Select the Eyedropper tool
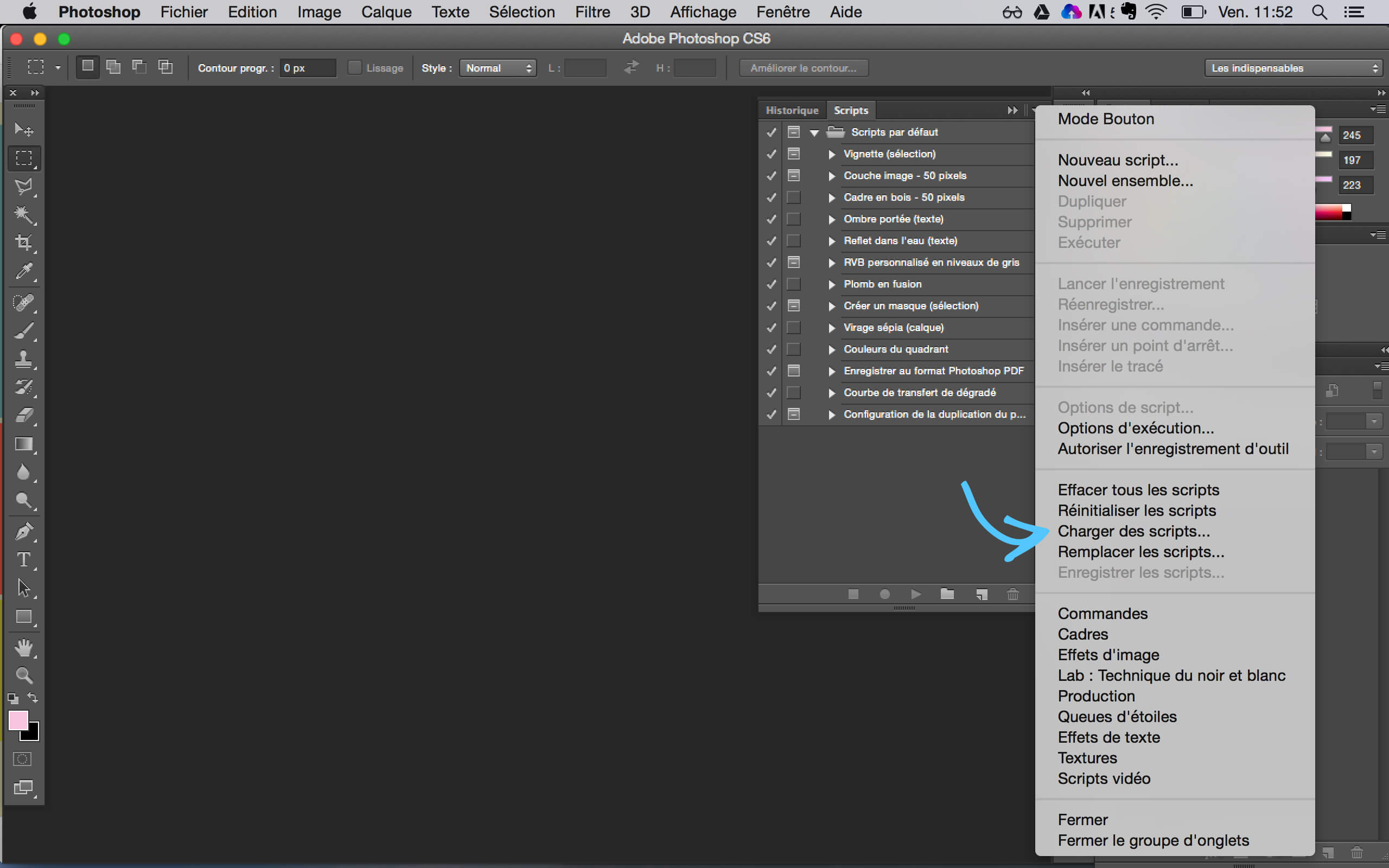The height and width of the screenshot is (868, 1389). [x=24, y=272]
